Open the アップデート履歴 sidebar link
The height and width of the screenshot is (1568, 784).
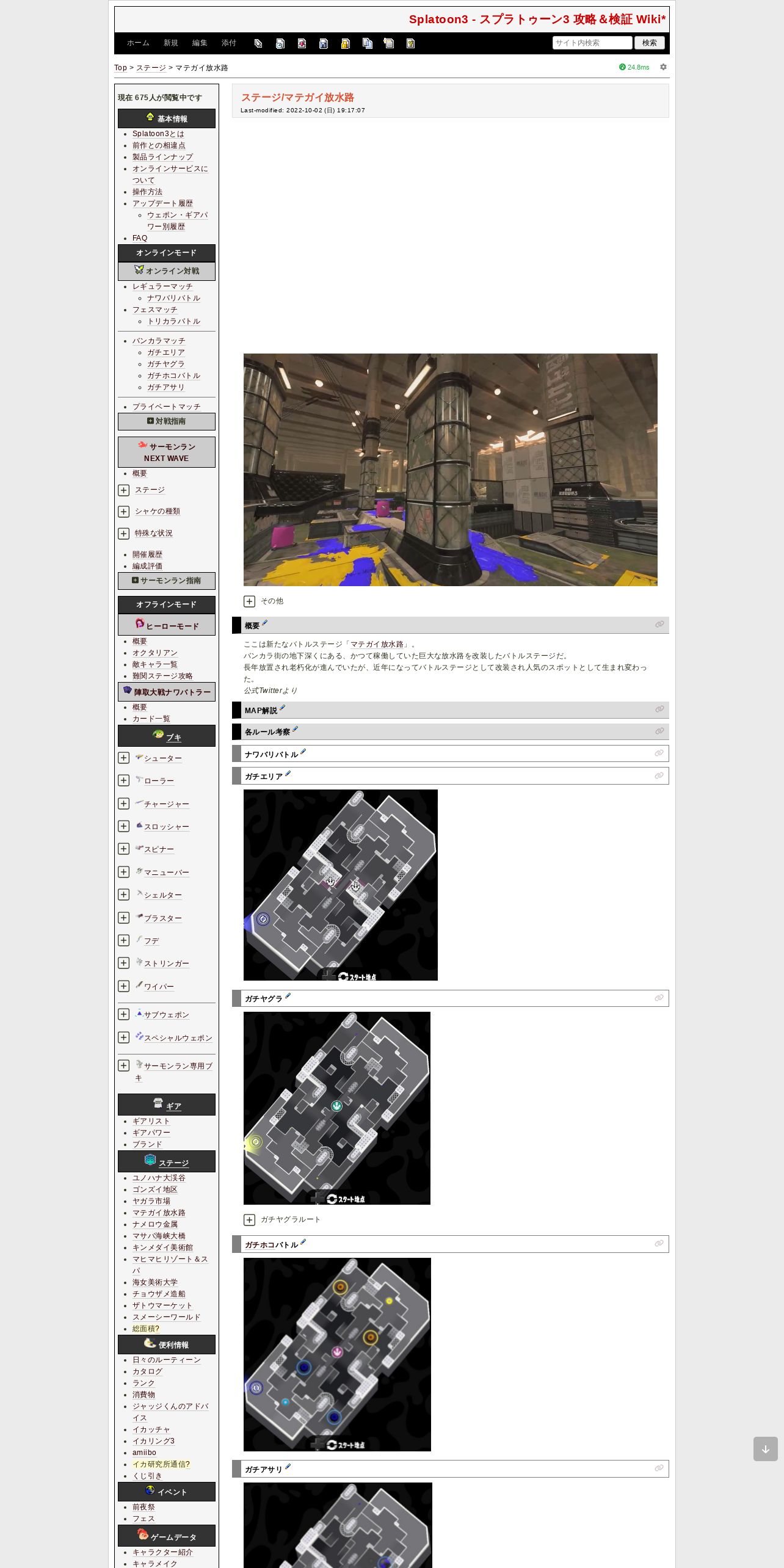[x=162, y=203]
